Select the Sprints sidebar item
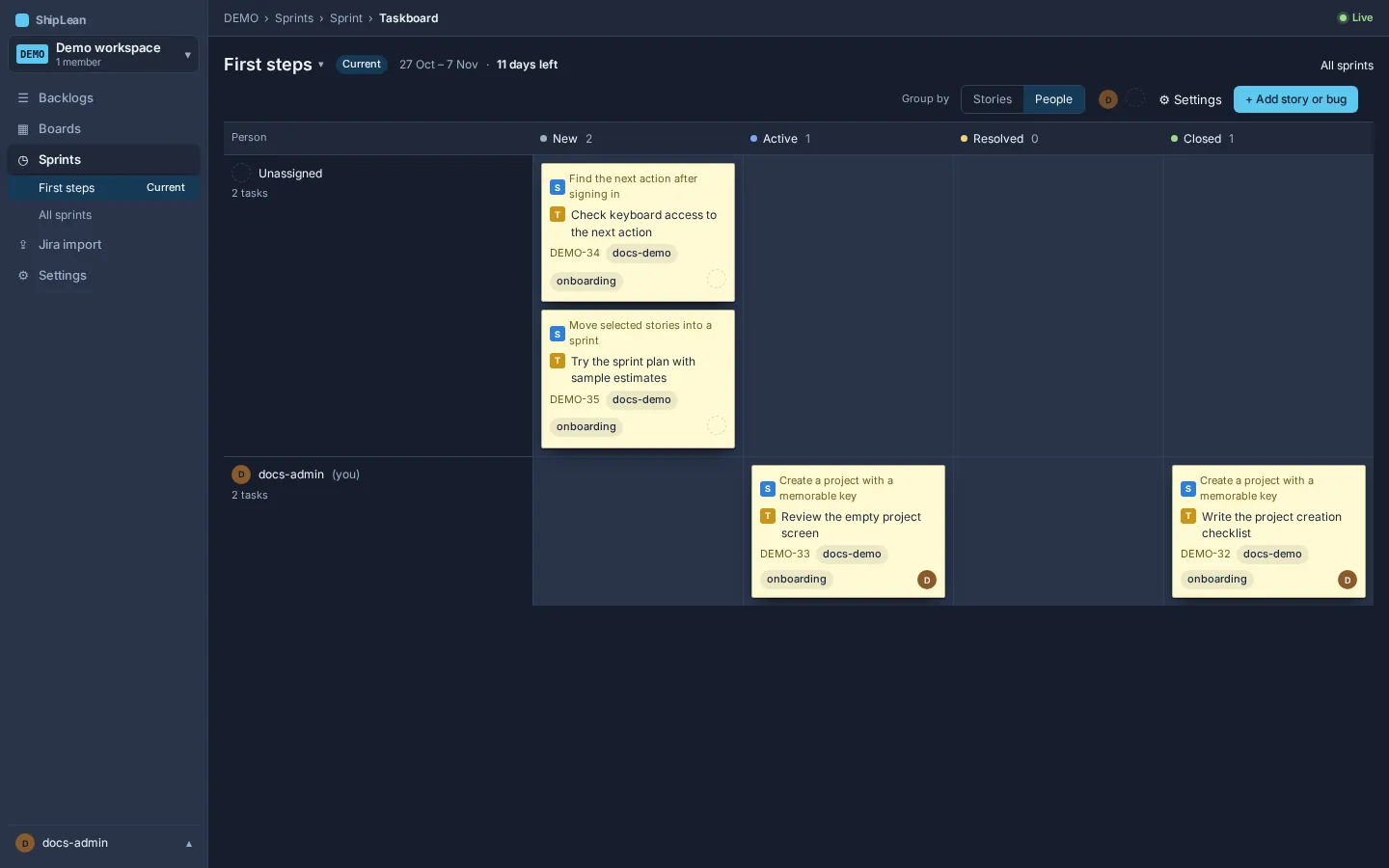This screenshot has width=1389, height=868. coord(104,160)
